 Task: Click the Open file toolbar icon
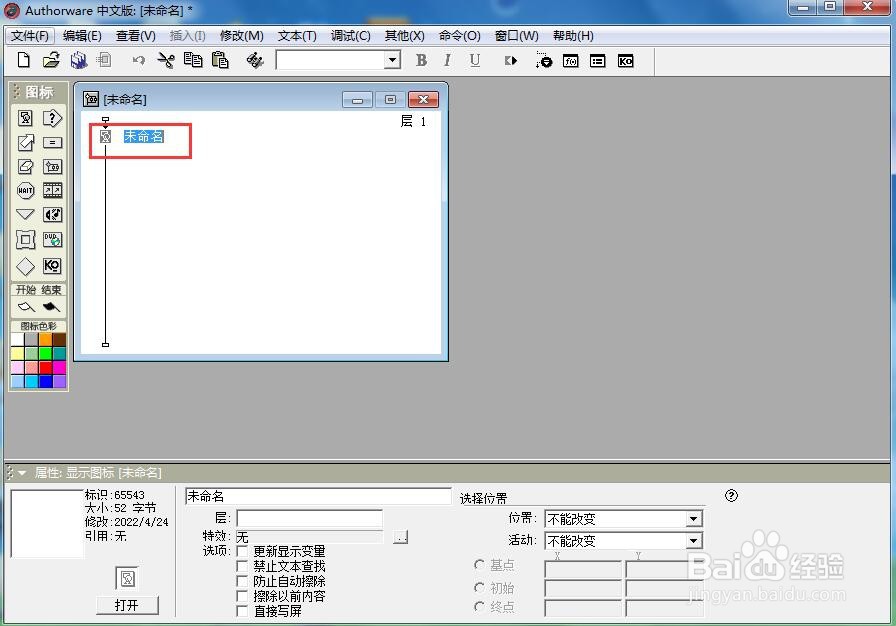coord(51,60)
